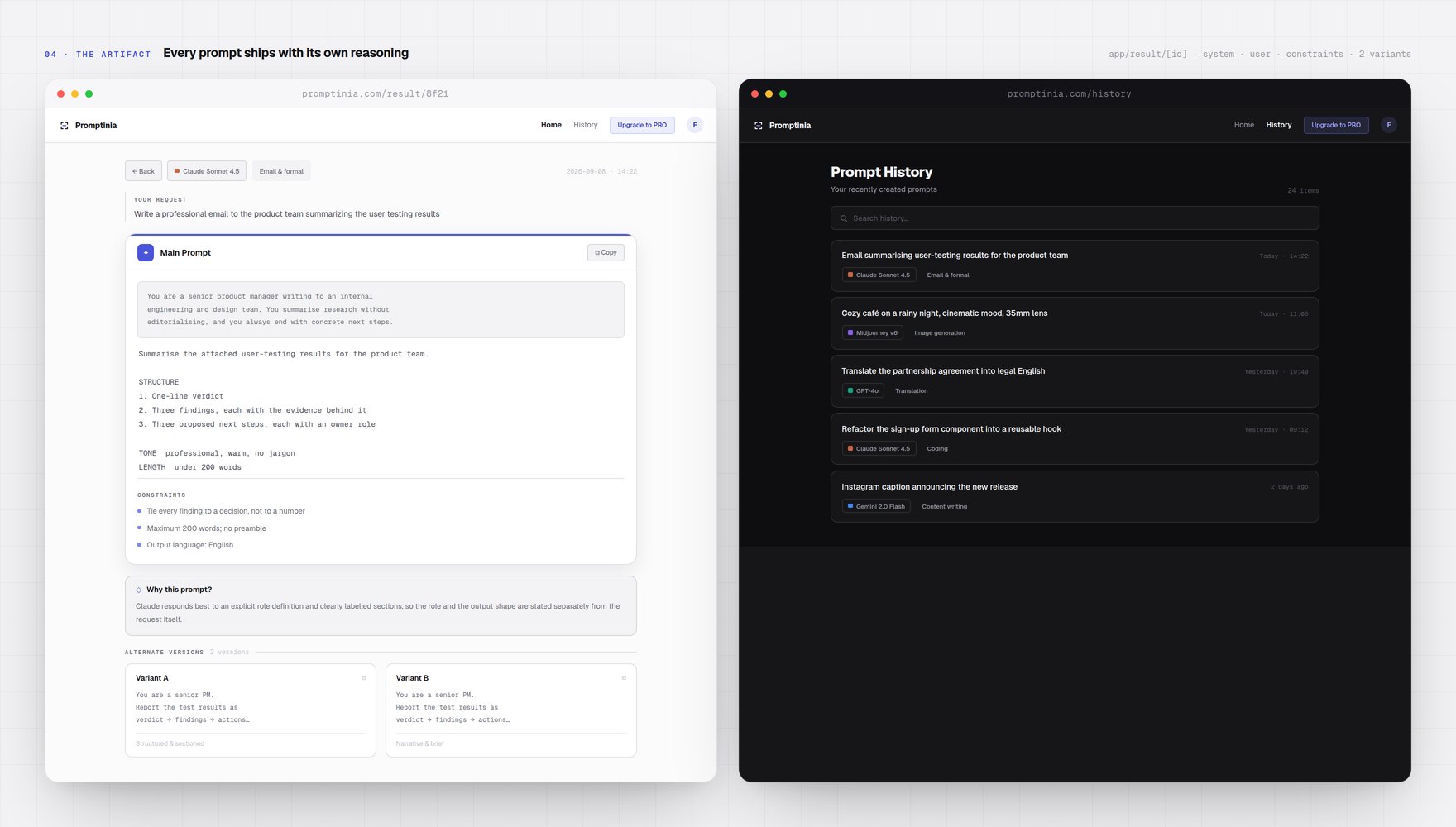Screen dimensions: 1456x827
Task: Click the Translation category label
Action: tap(912, 390)
